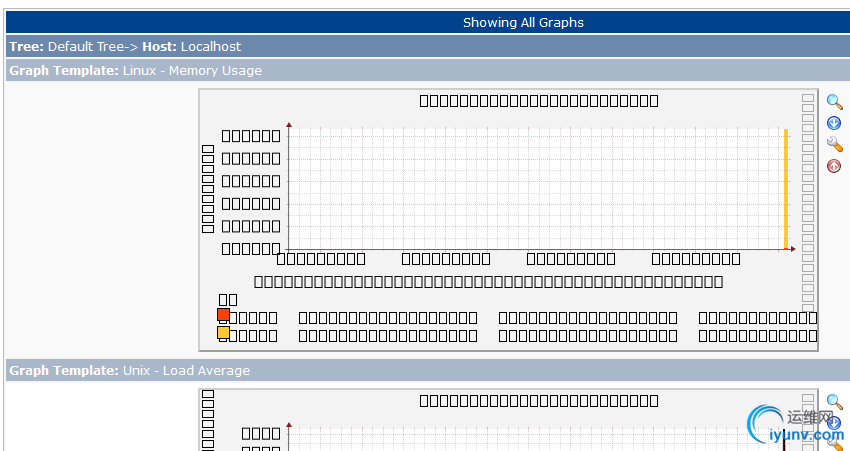Click the iyunv.com watermark logo
The width and height of the screenshot is (850, 451).
[790, 427]
